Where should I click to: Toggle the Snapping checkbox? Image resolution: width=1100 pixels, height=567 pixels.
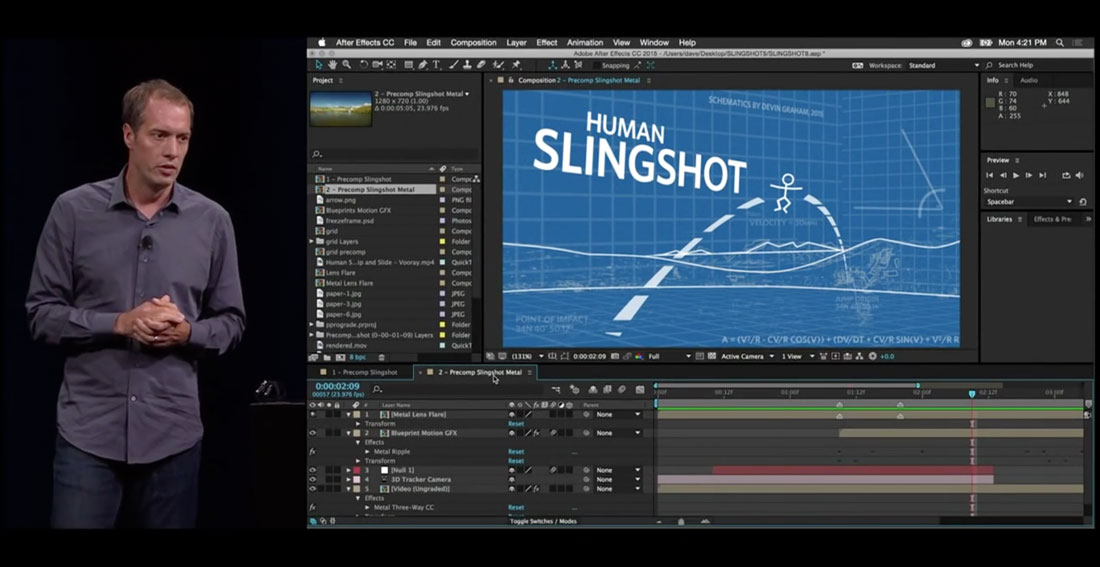click(x=597, y=65)
